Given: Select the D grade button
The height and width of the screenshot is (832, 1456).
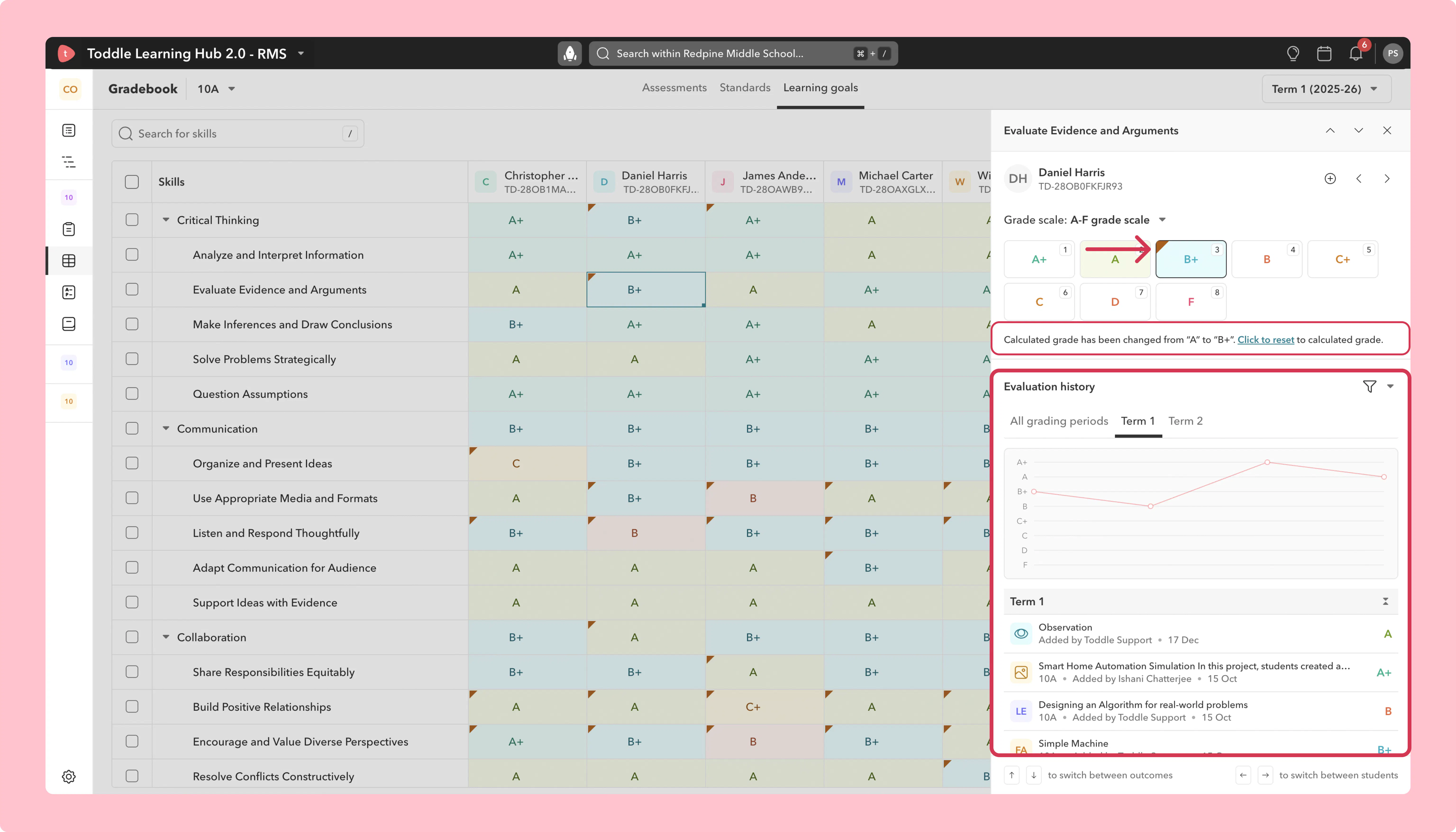Looking at the screenshot, I should tap(1115, 302).
